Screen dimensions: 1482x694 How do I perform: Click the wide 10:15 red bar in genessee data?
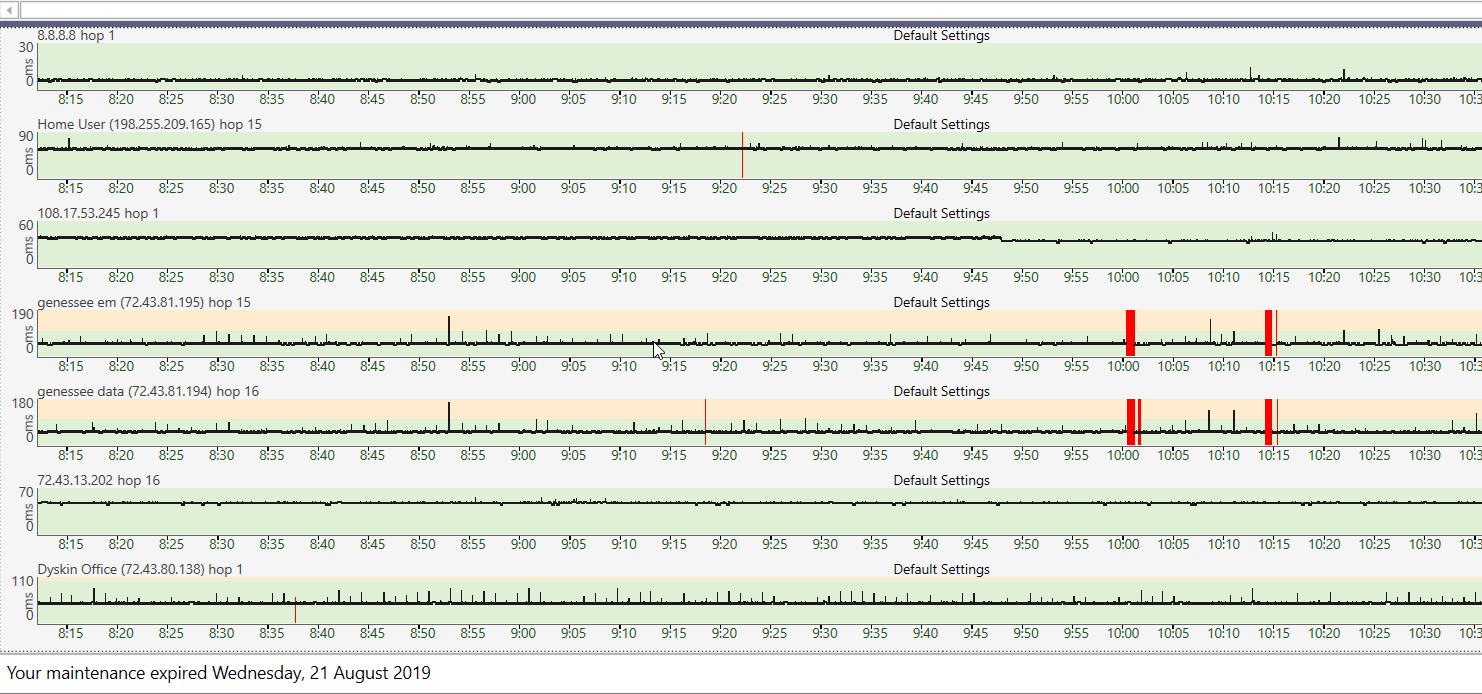coord(1268,421)
